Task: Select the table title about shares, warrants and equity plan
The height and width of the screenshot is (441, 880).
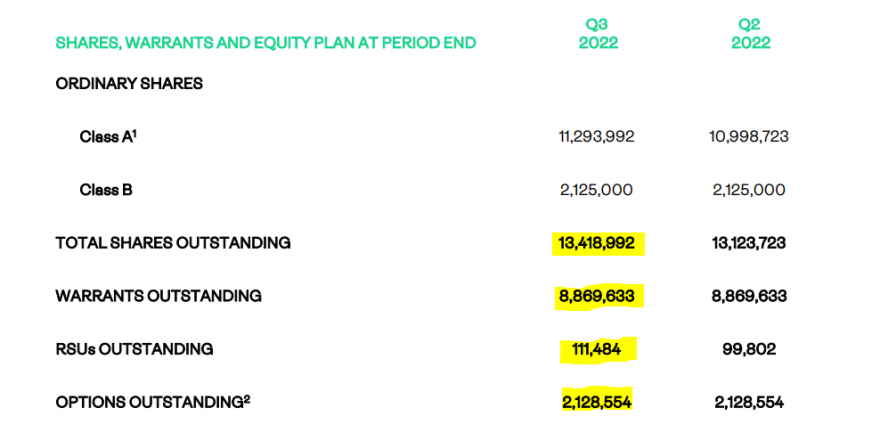Action: click(x=266, y=43)
